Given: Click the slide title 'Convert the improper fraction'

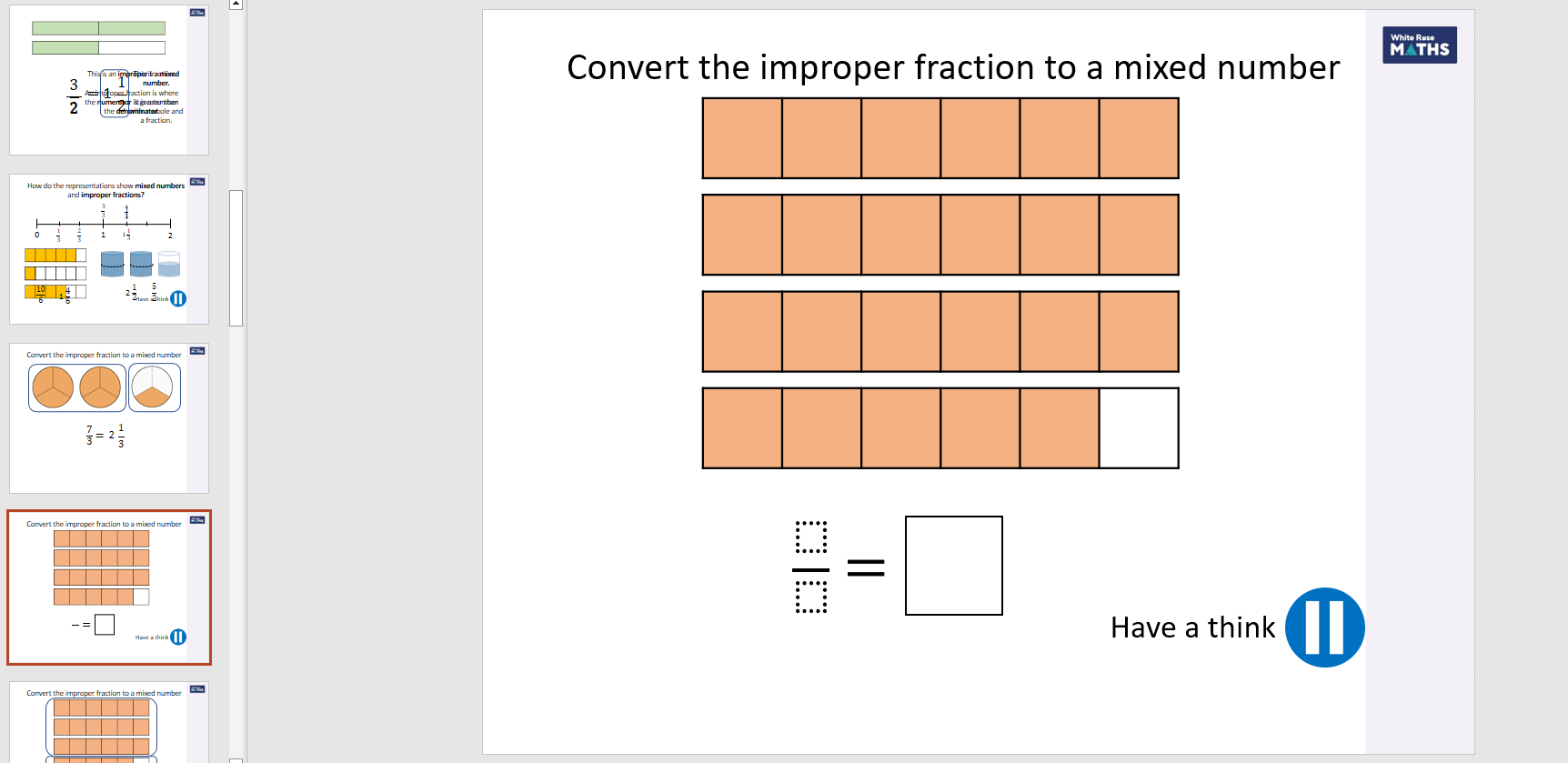Looking at the screenshot, I should tap(952, 67).
